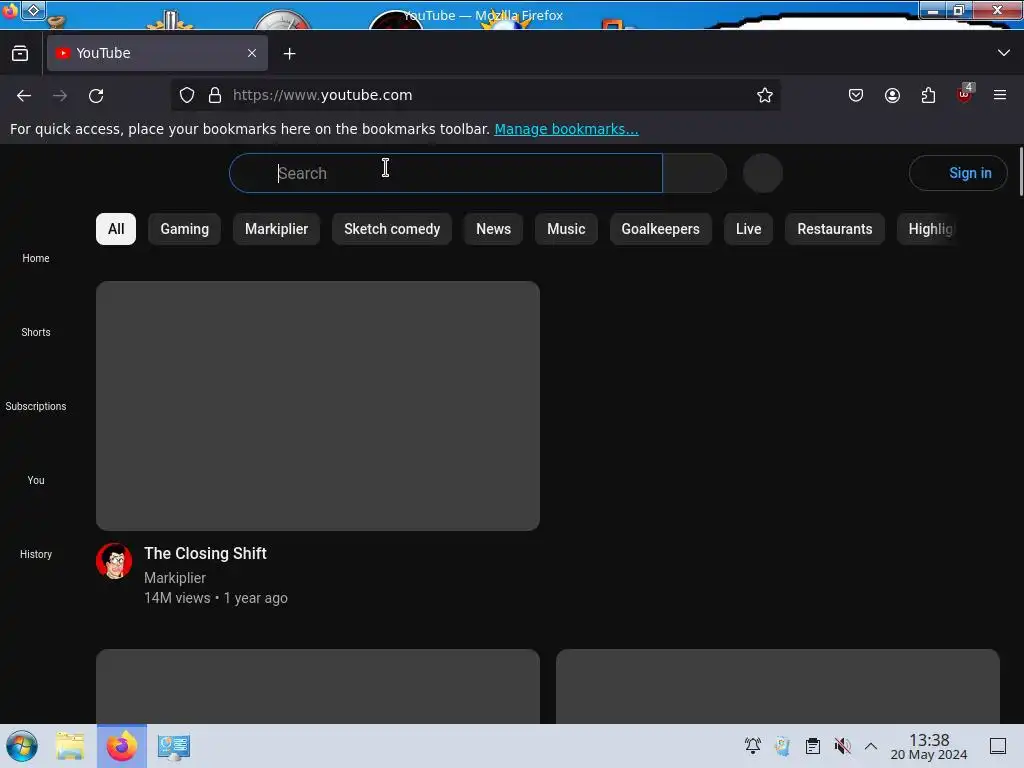Open uBlock Origin extension icon
Screen dimensions: 1024x768
[965, 94]
